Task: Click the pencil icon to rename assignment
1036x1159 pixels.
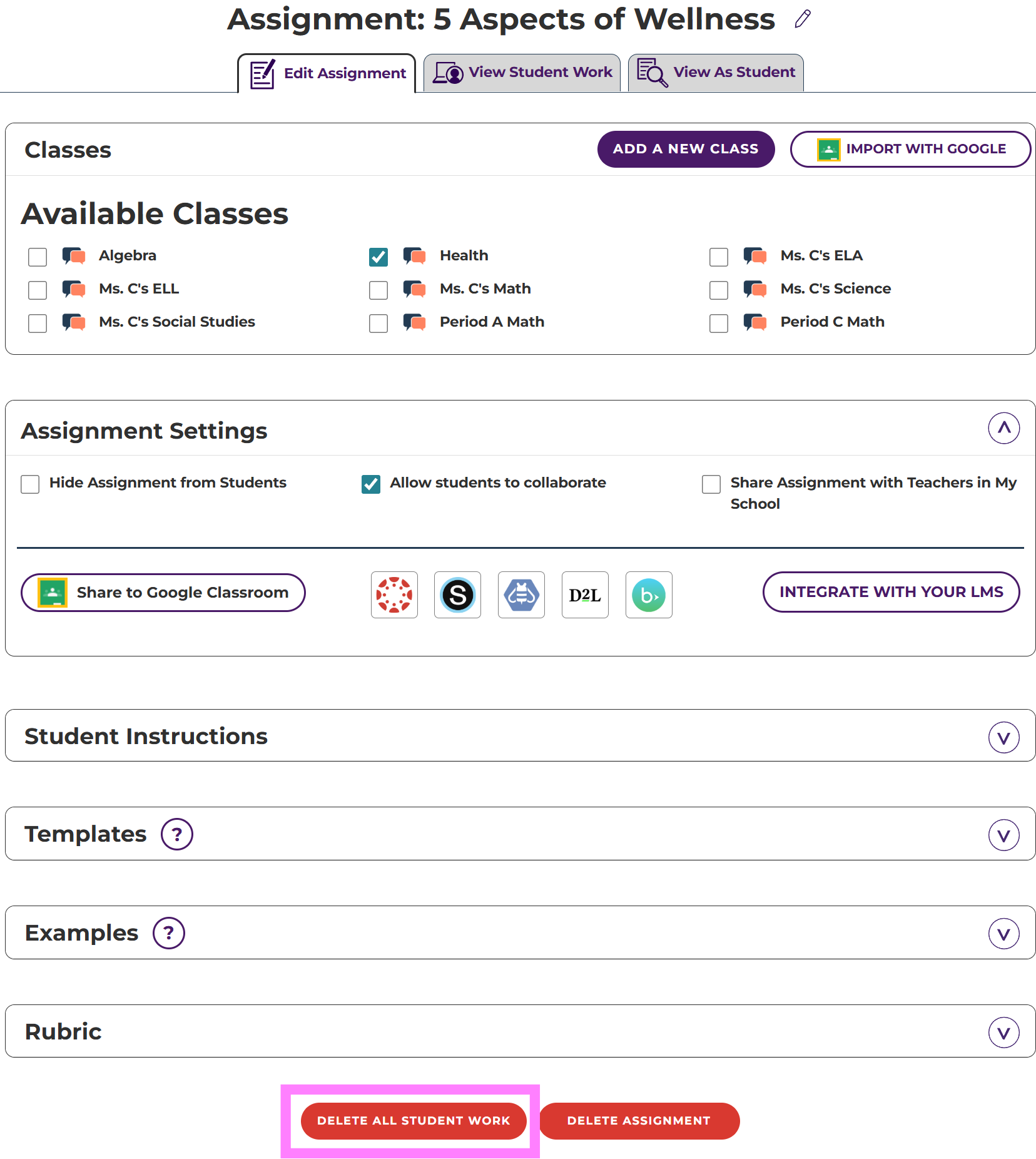Action: (x=803, y=19)
